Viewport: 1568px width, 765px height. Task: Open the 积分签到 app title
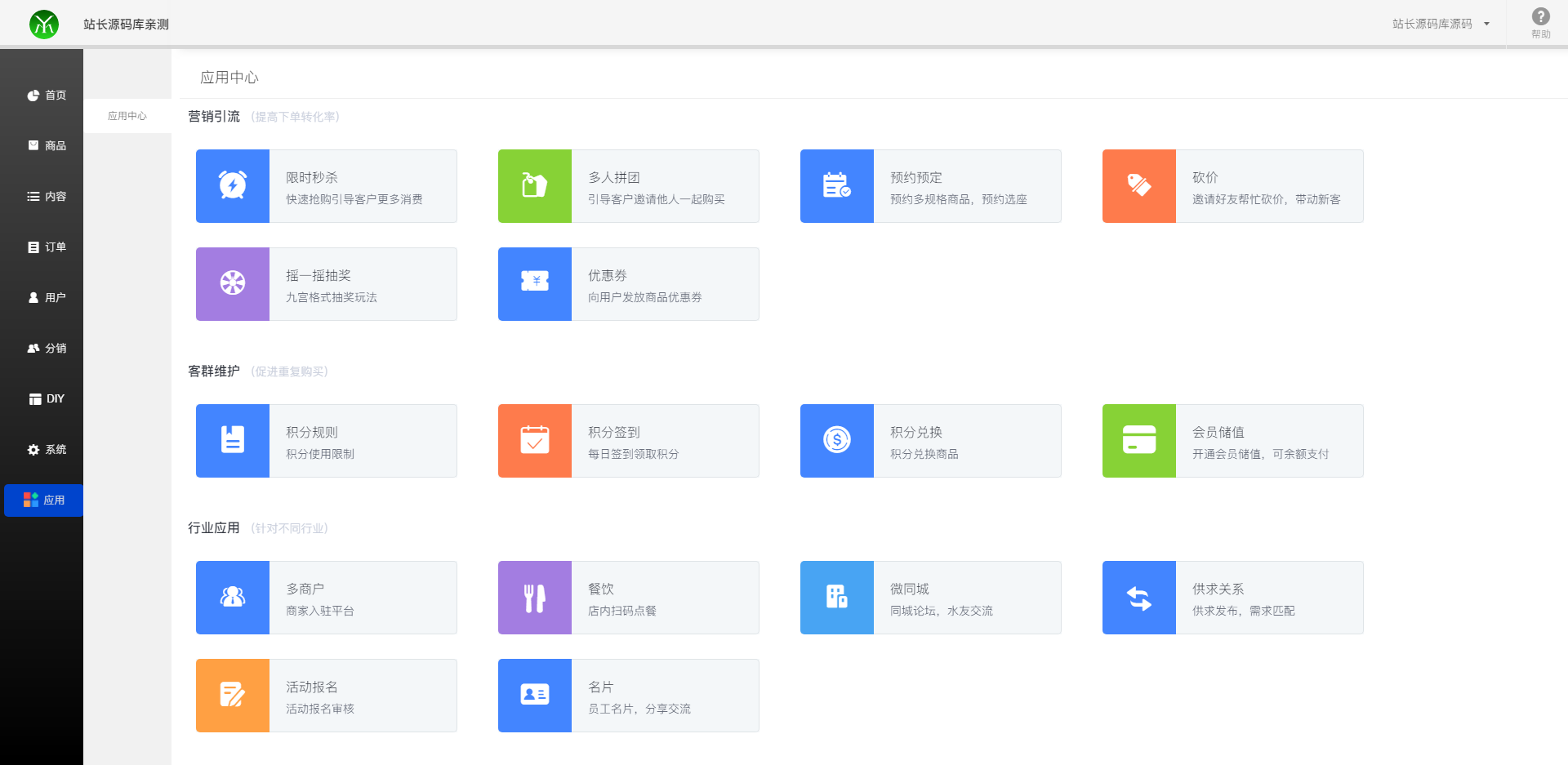[x=614, y=433]
